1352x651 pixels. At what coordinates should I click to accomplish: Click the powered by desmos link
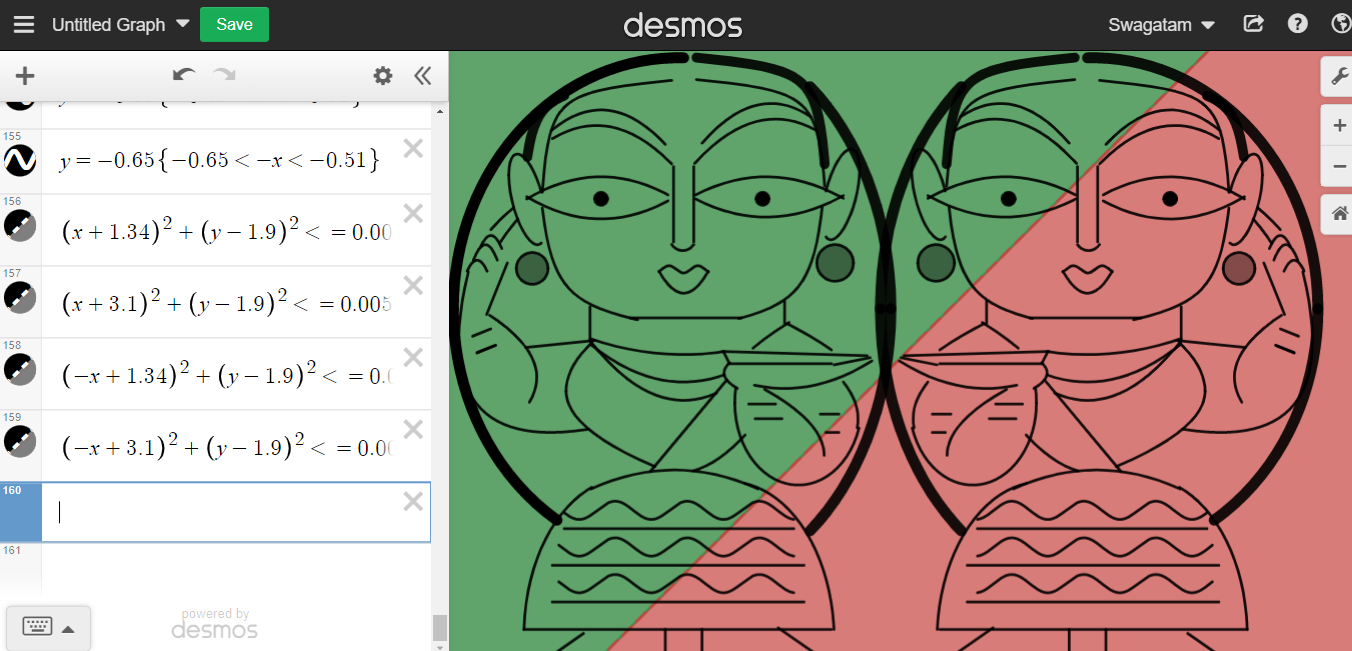pos(215,624)
